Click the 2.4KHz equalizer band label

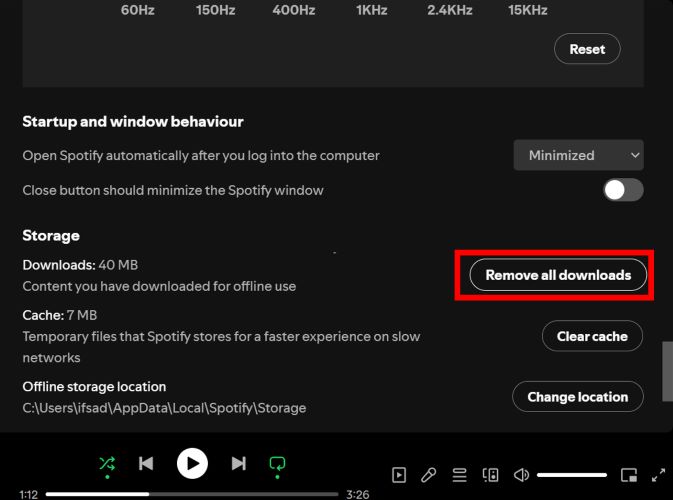pos(450,10)
